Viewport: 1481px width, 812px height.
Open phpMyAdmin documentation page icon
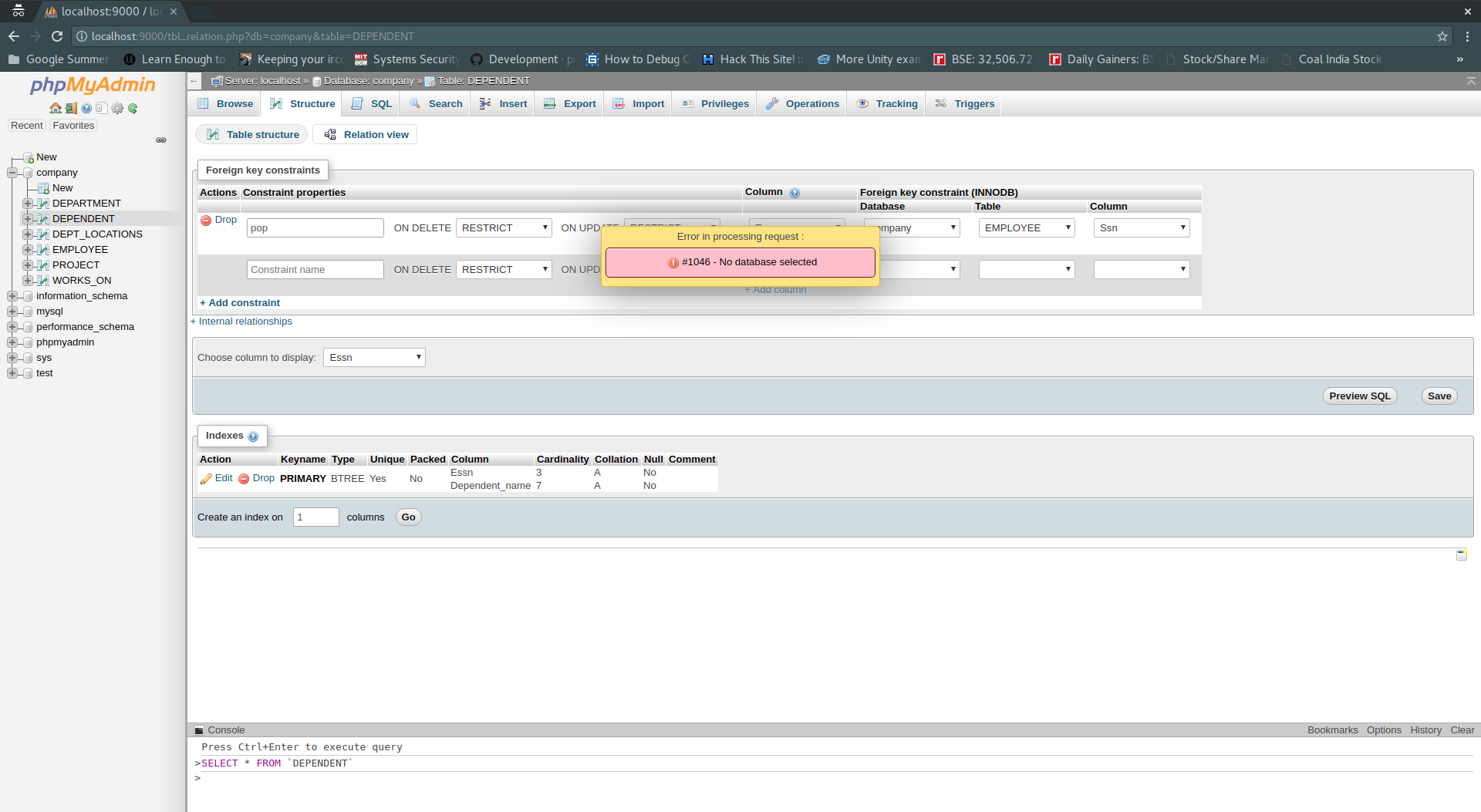point(101,108)
